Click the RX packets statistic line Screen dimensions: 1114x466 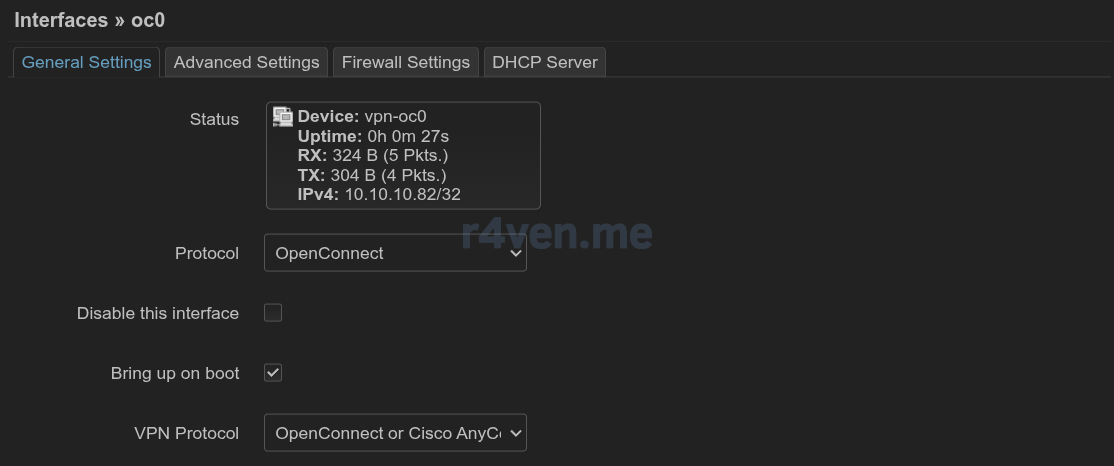tap(373, 156)
